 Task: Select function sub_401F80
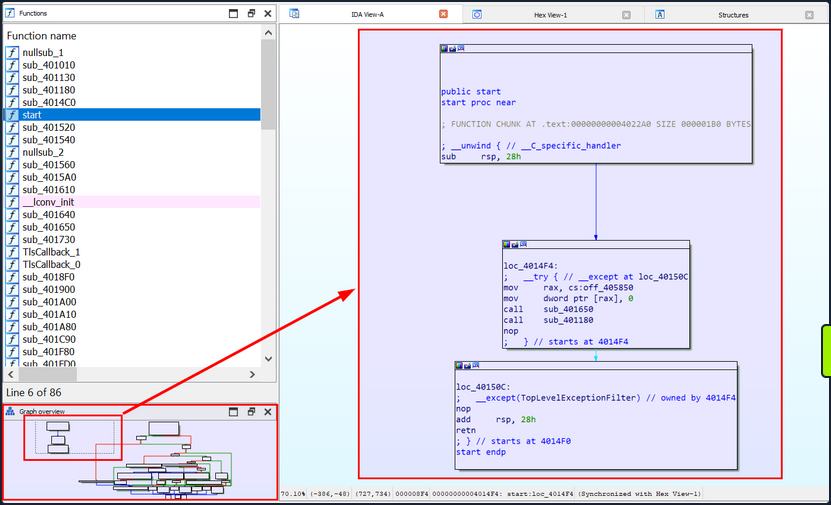(x=132, y=351)
